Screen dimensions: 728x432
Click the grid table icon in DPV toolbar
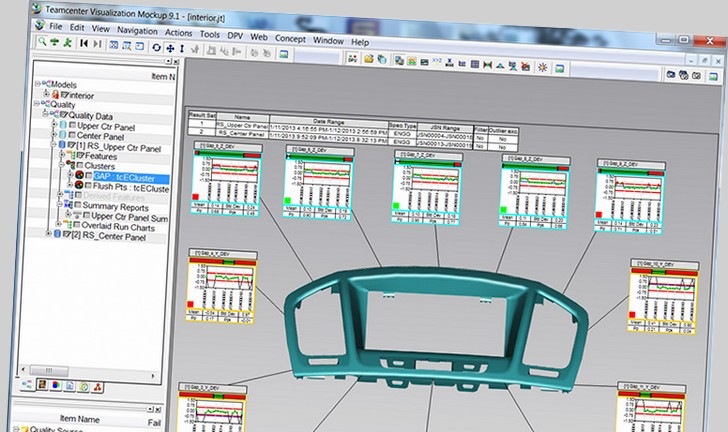coord(474,64)
